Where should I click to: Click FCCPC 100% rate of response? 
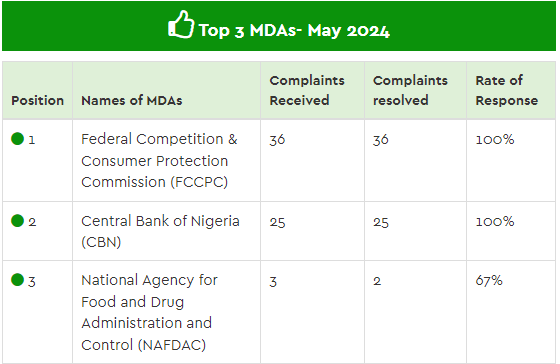pos(495,139)
